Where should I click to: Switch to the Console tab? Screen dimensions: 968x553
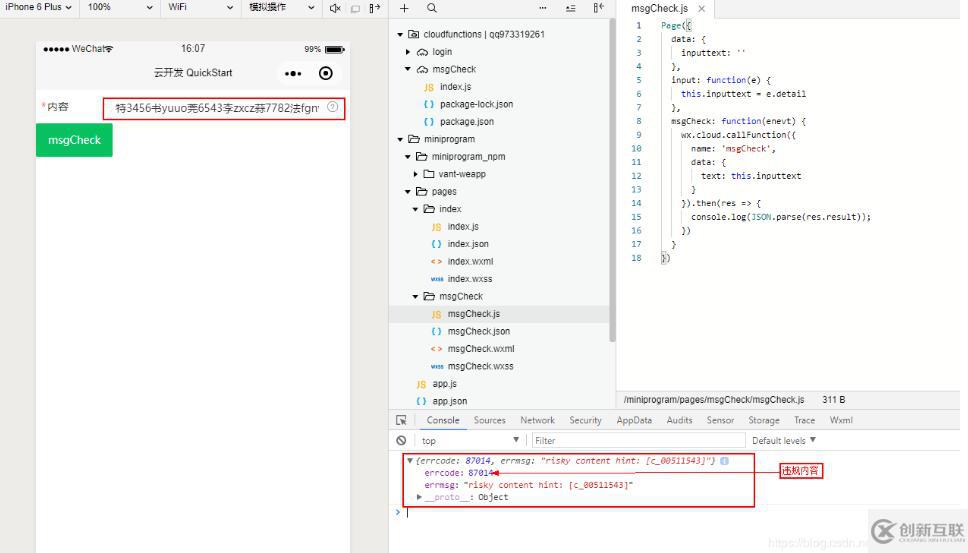click(443, 420)
